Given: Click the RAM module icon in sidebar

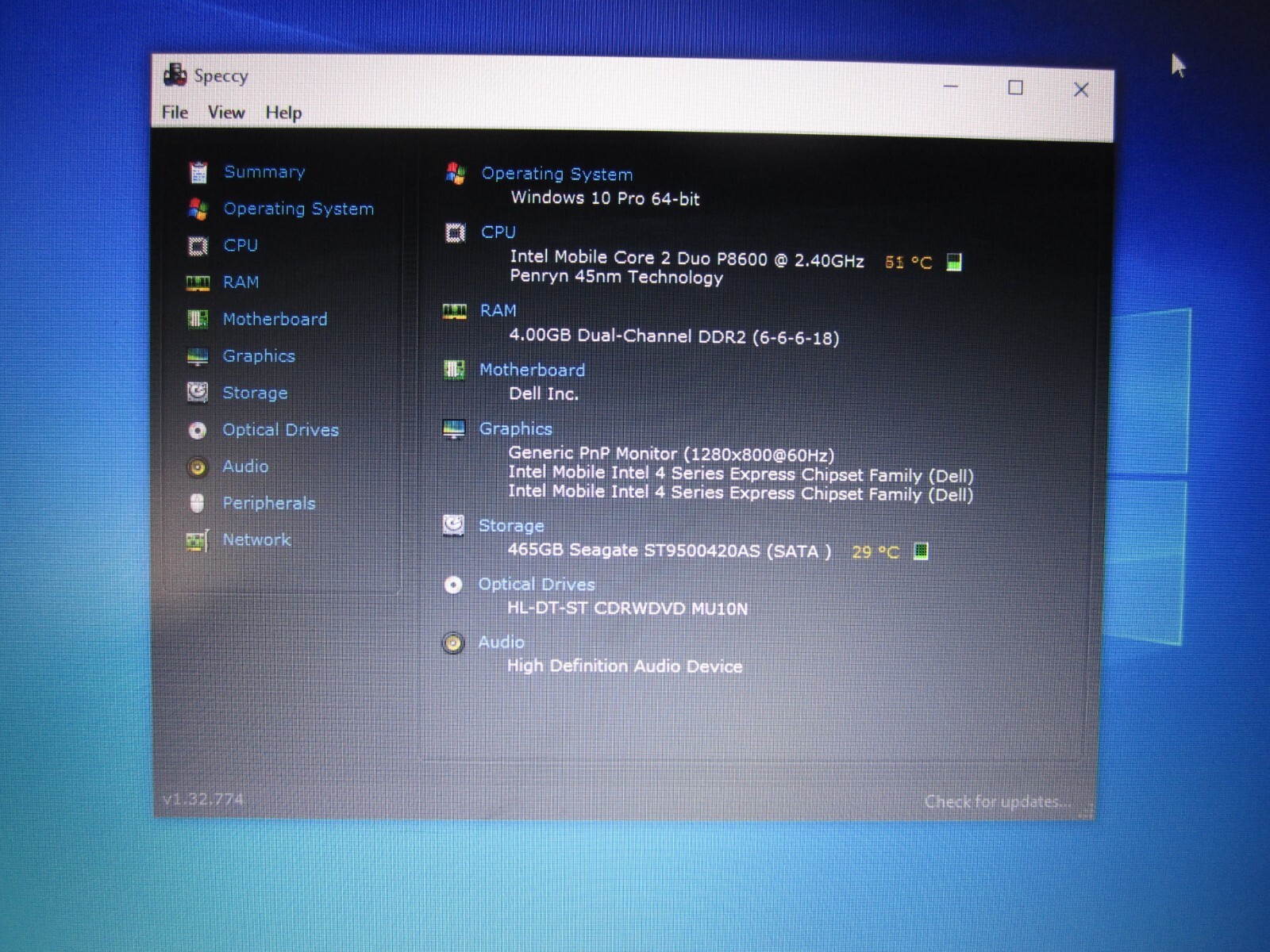Looking at the screenshot, I should [198, 282].
